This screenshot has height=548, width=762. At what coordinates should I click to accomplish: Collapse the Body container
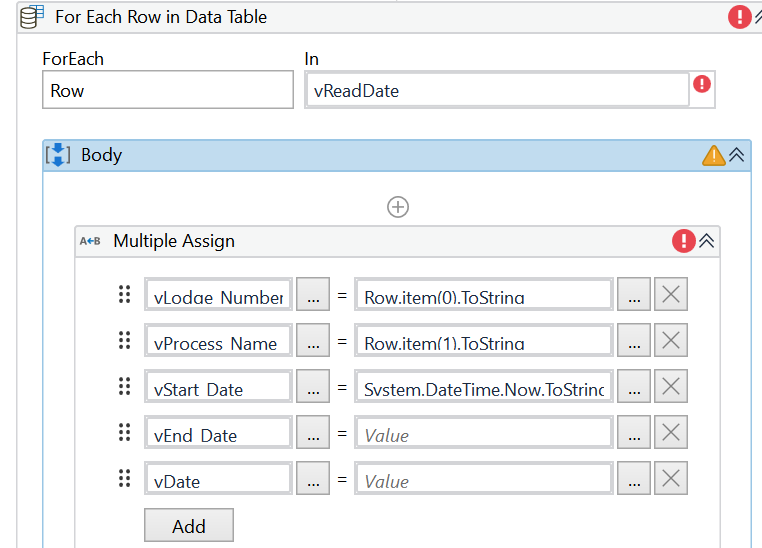click(737, 155)
